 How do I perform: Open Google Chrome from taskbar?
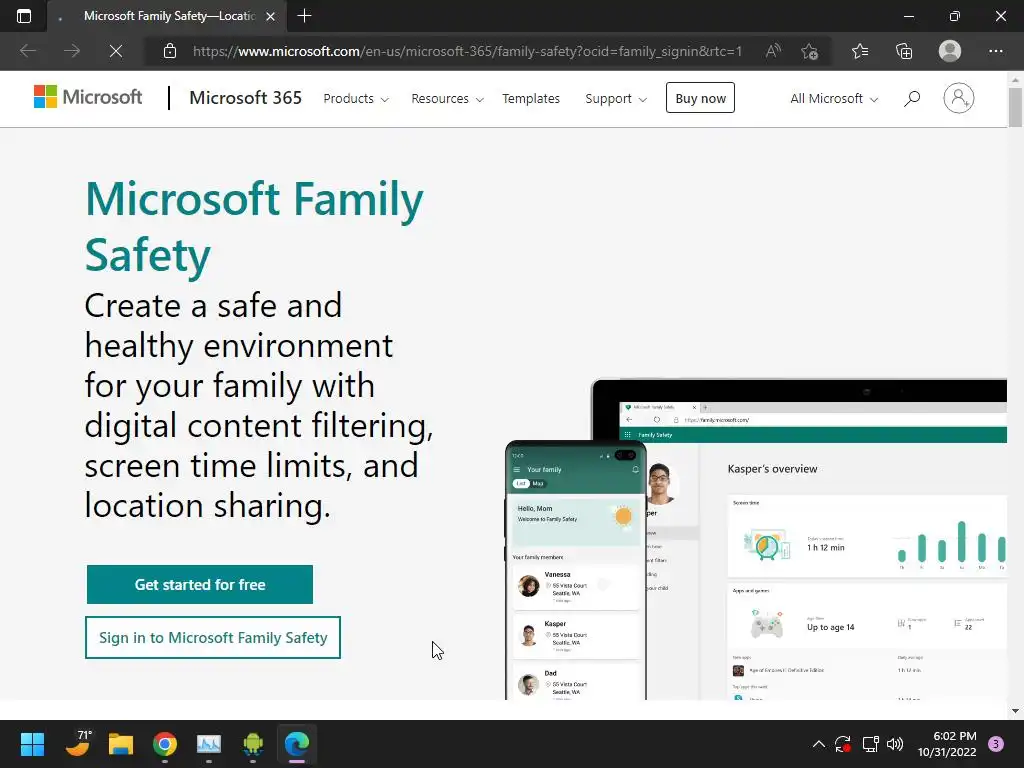point(165,744)
